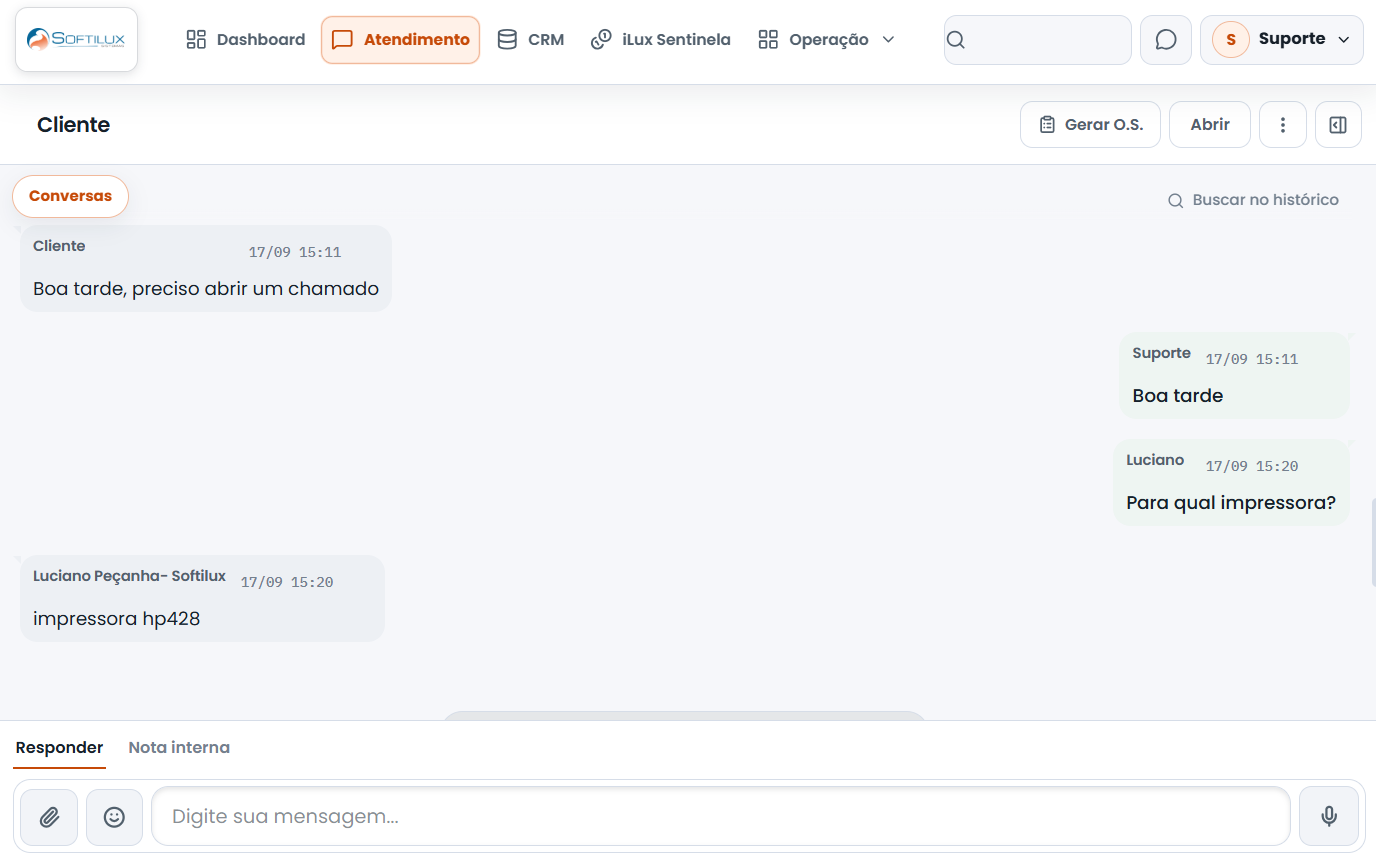Click Buscar no histórico search
Image resolution: width=1376 pixels, height=860 pixels.
1254,200
